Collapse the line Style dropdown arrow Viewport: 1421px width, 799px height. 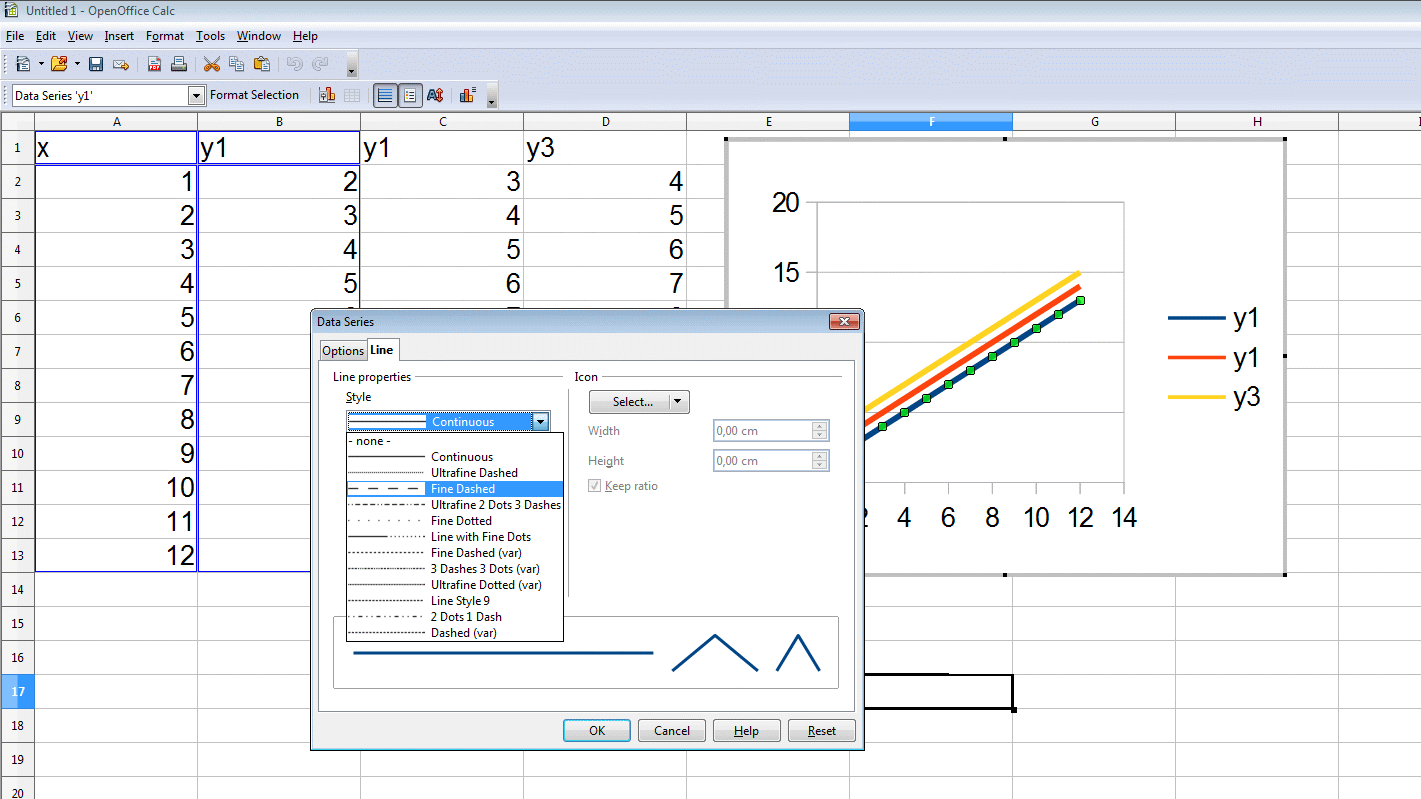[x=540, y=422]
